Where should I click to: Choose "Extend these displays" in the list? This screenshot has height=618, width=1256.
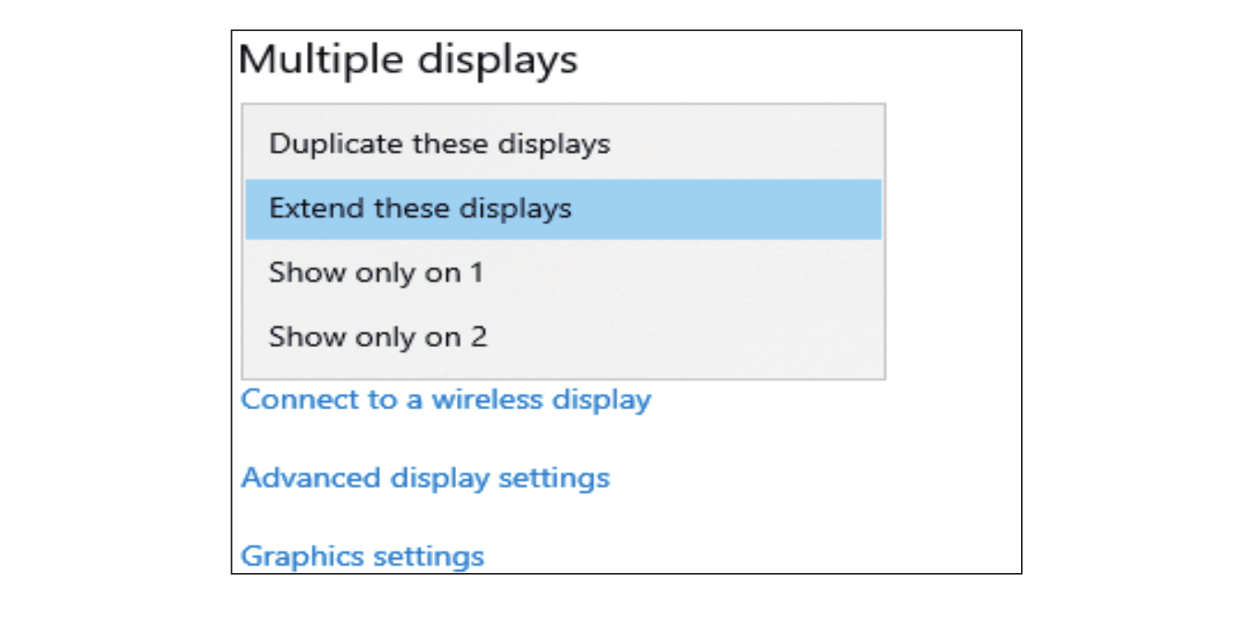point(420,209)
